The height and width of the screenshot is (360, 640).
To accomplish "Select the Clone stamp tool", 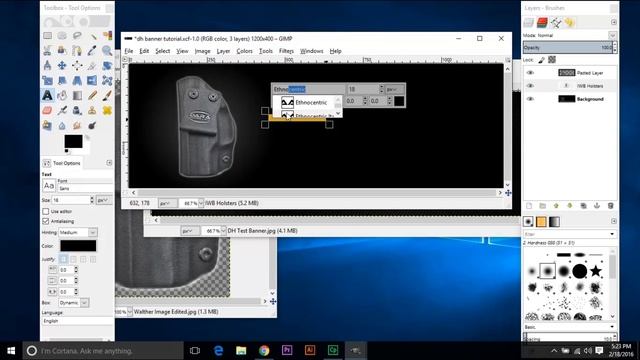I will (92, 110).
